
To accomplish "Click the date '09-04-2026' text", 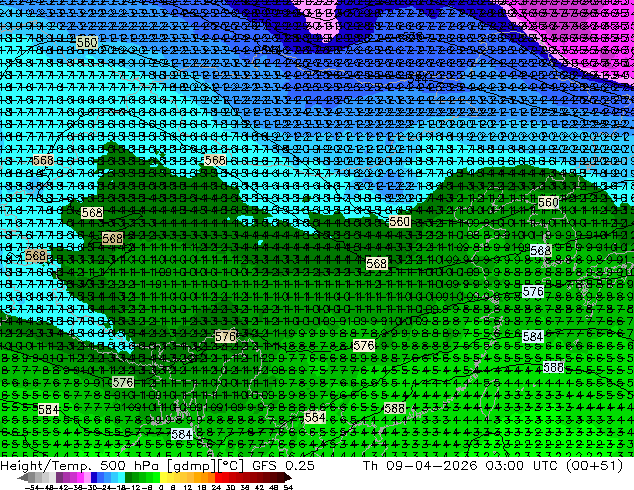I will coord(431,465).
